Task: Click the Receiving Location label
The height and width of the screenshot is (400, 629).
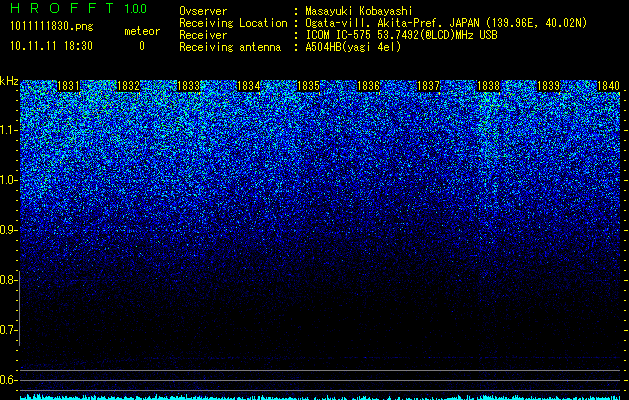Action: (x=233, y=23)
